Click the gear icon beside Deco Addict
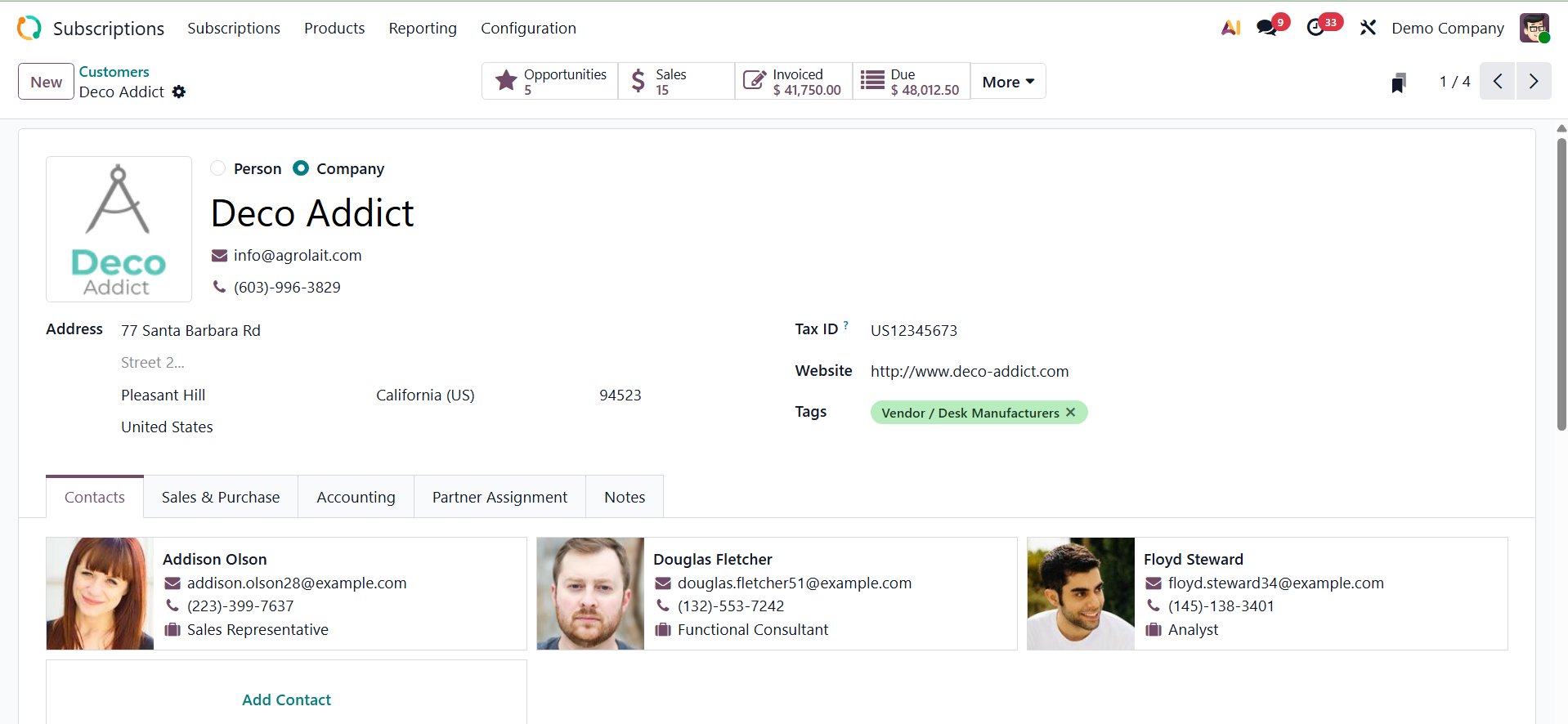Image resolution: width=1568 pixels, height=724 pixels. 179,92
